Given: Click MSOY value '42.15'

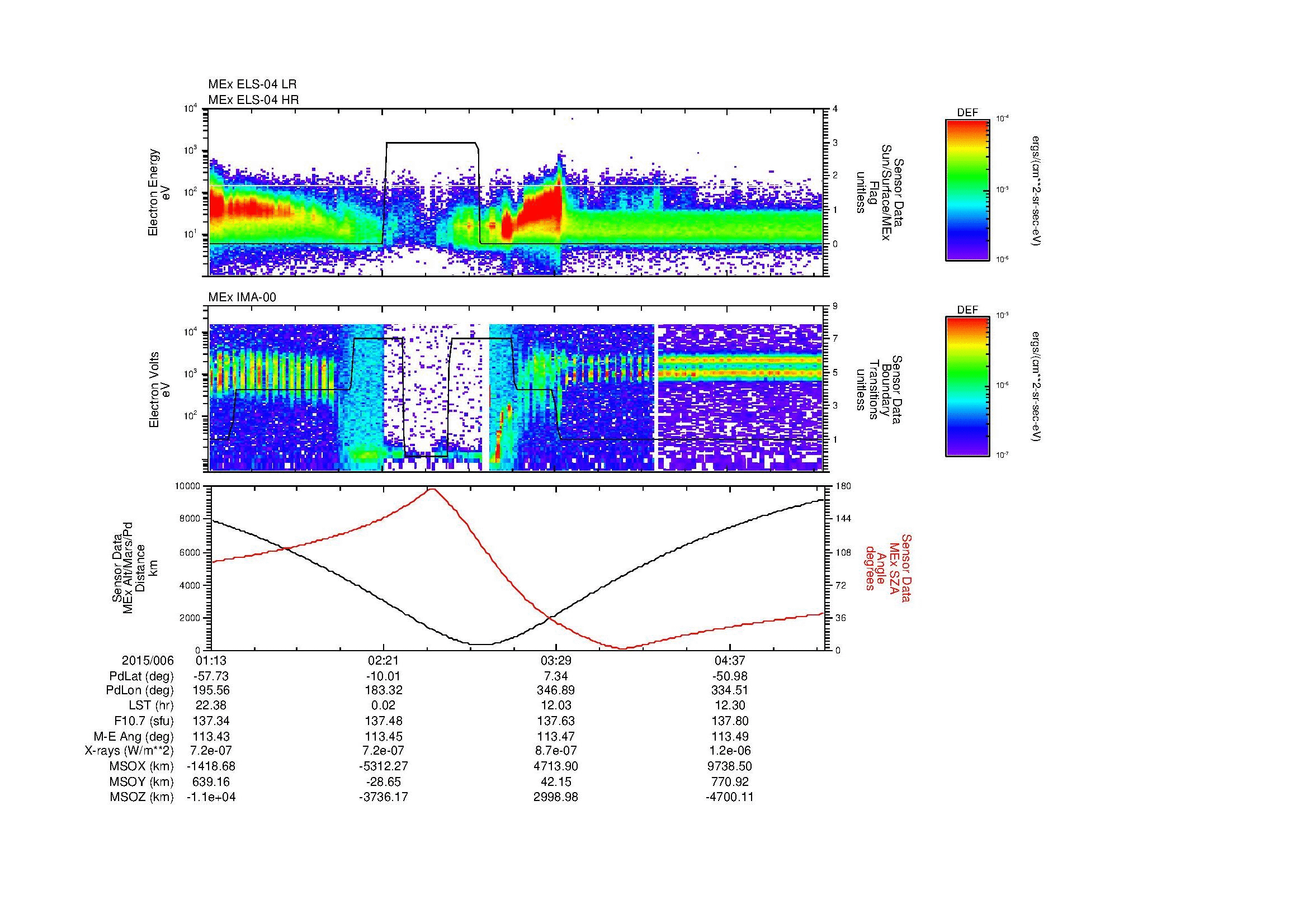Looking at the screenshot, I should point(556,781).
